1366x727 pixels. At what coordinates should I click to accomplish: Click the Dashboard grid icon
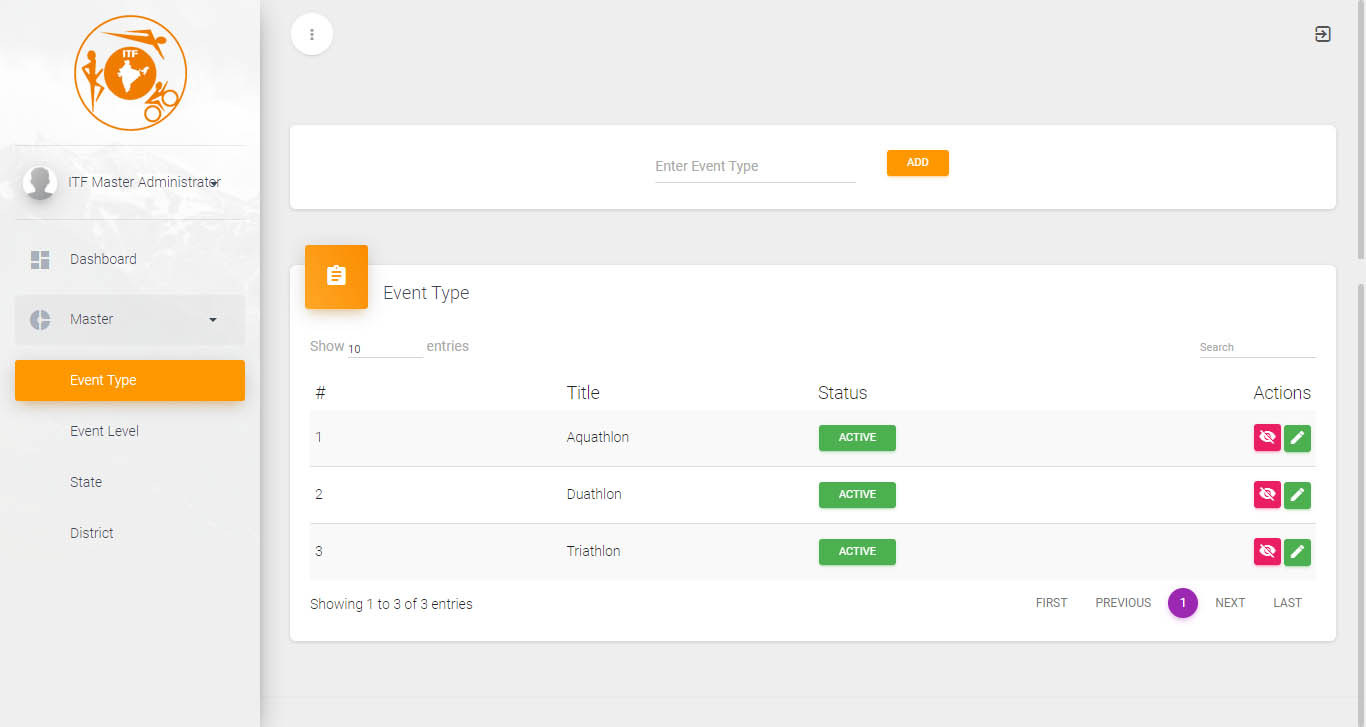[x=40, y=260]
